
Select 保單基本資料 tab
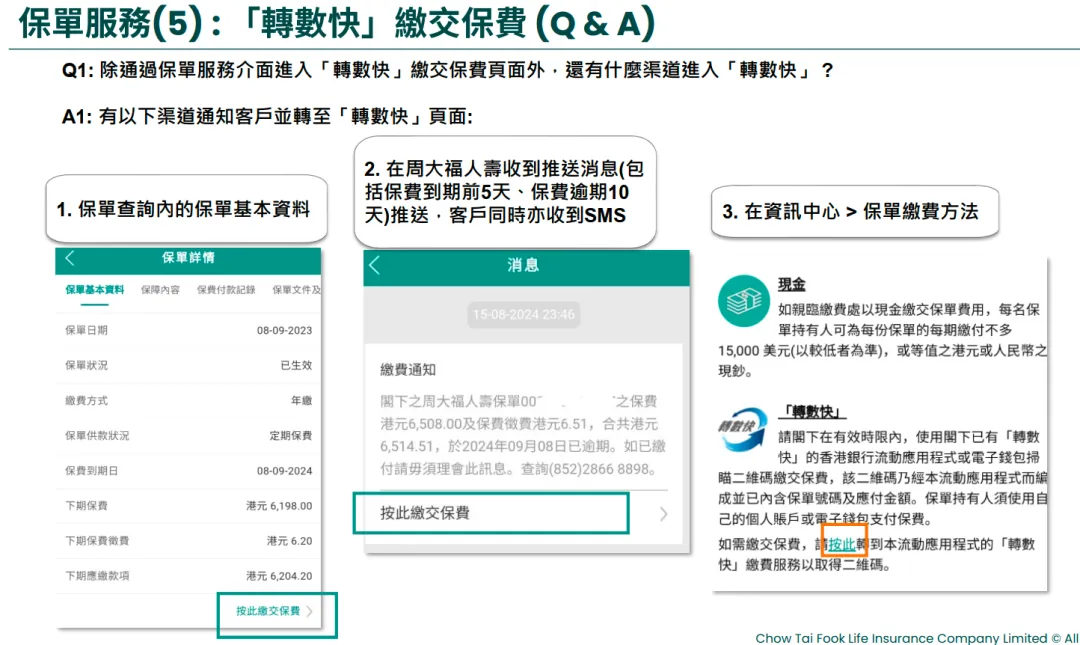pos(95,290)
